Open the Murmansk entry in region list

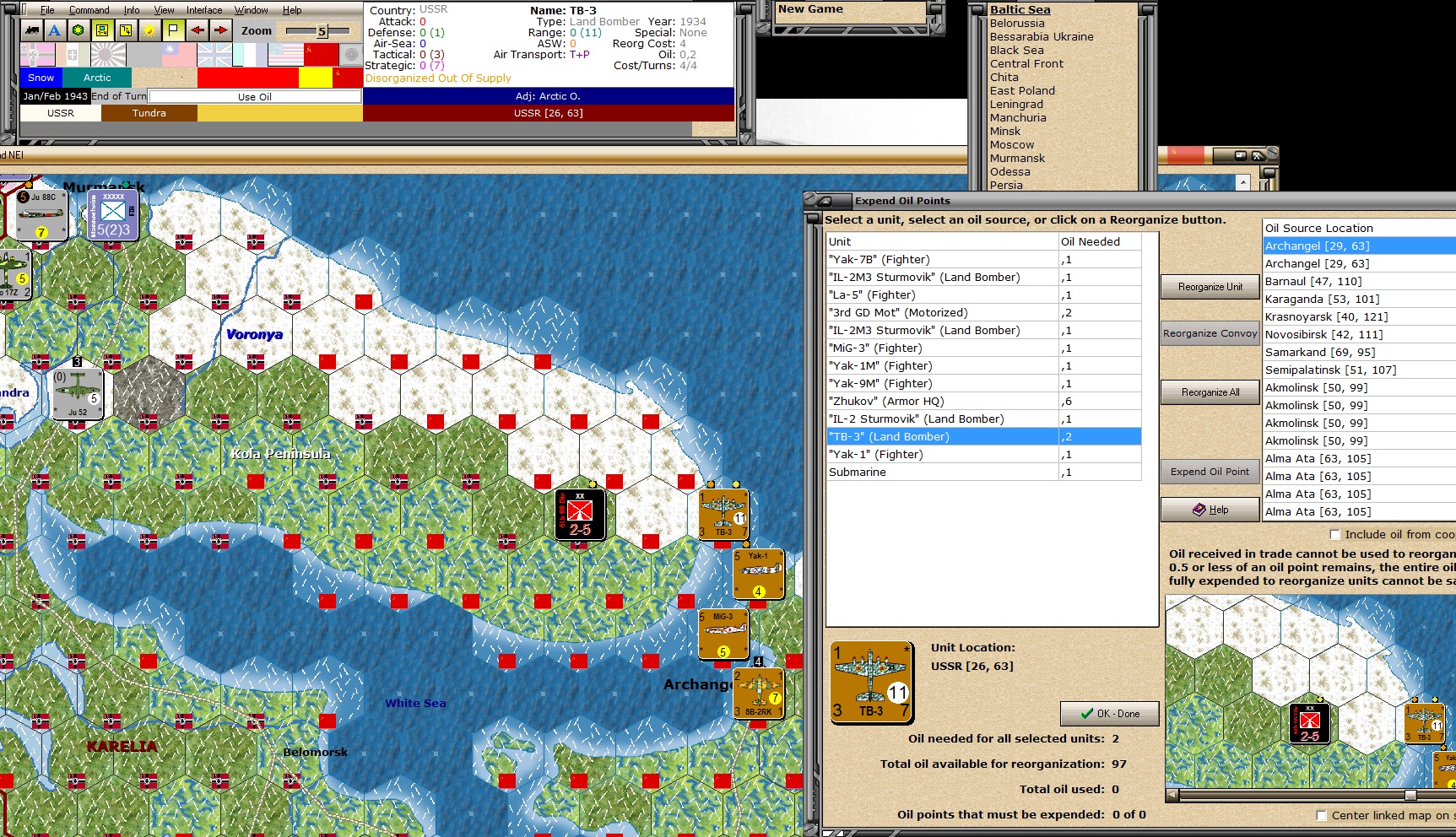pos(1017,159)
